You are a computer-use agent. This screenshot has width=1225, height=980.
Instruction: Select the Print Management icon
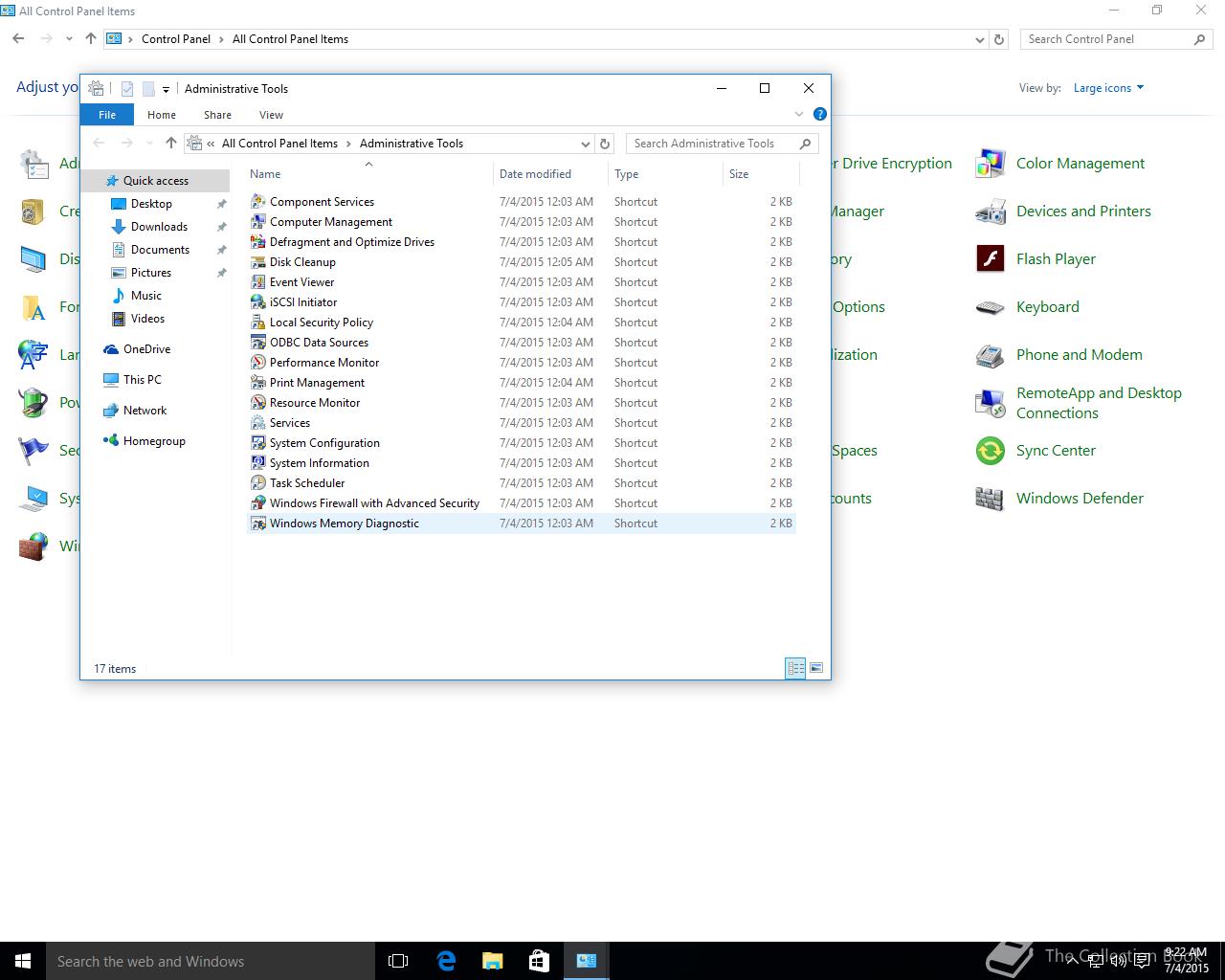click(x=257, y=383)
